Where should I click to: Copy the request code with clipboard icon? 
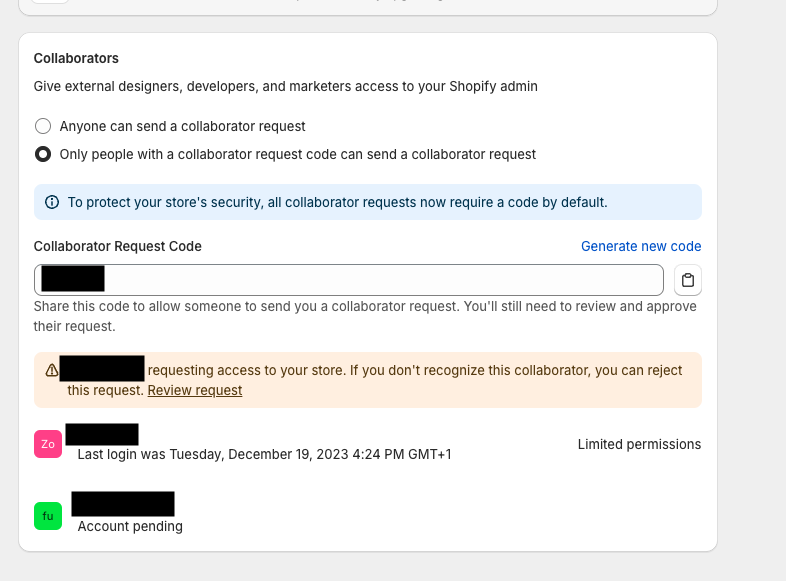click(x=688, y=280)
